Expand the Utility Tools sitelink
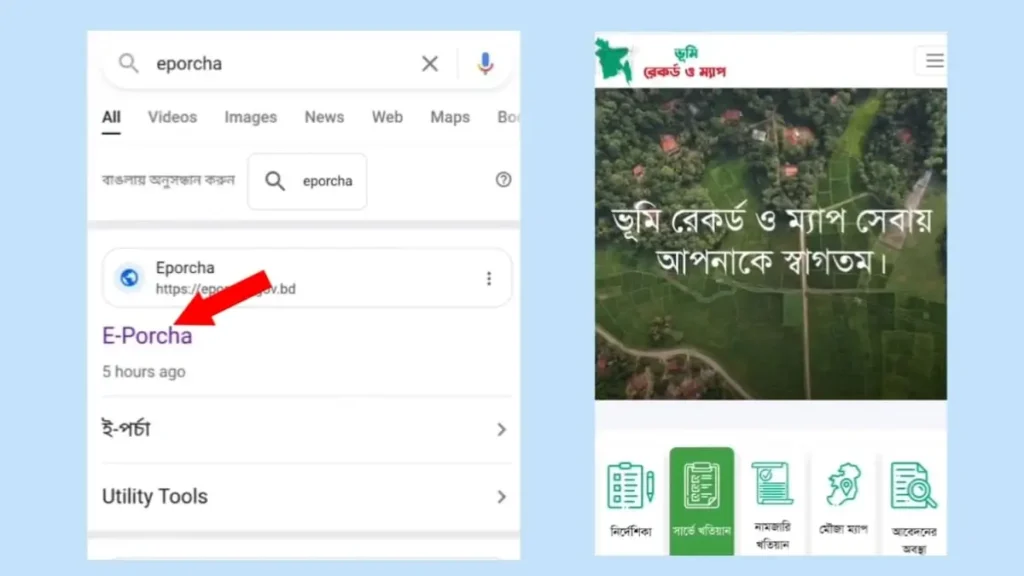The width and height of the screenshot is (1024, 576). [501, 497]
